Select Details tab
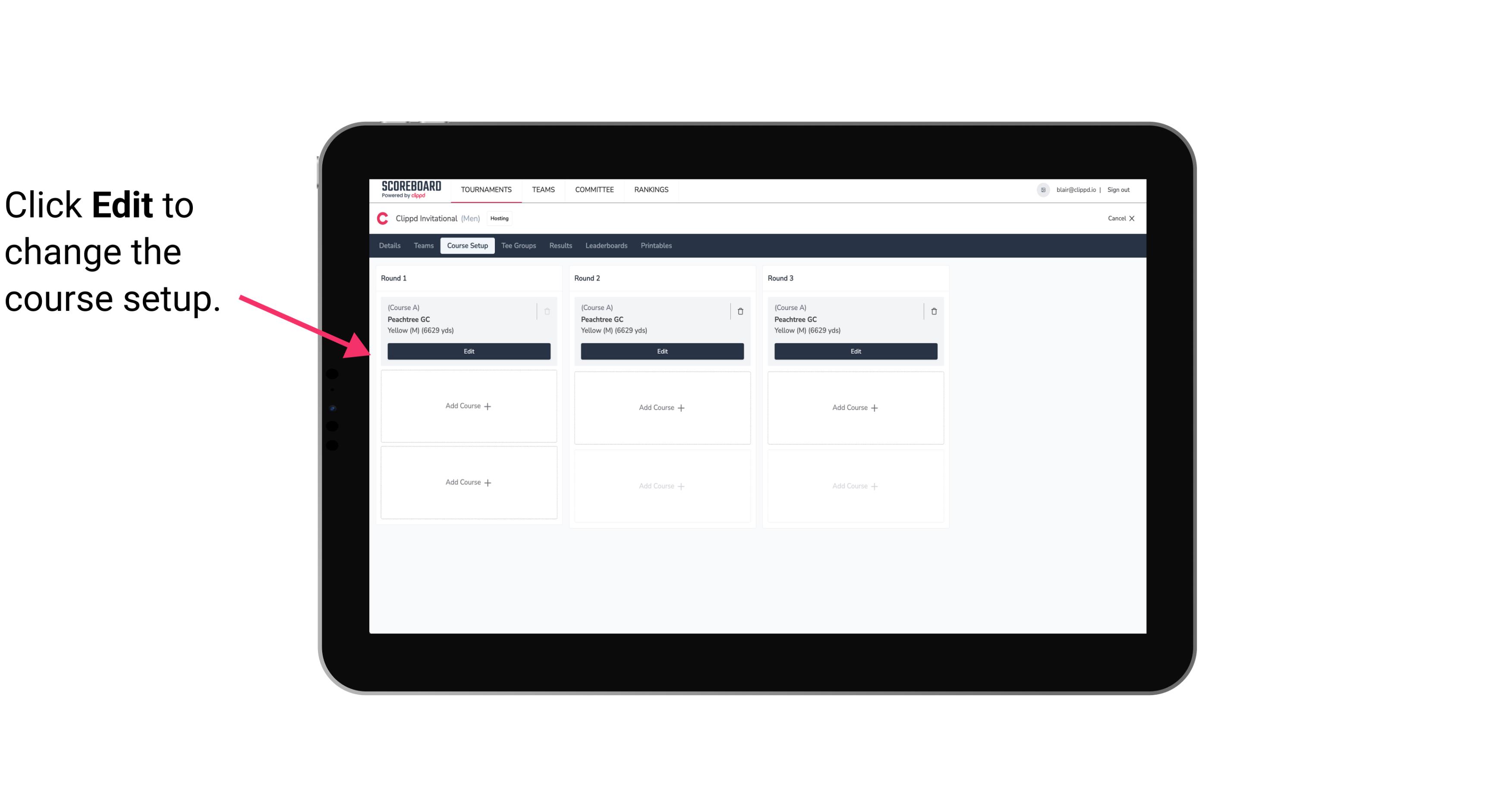The width and height of the screenshot is (1510, 812). (391, 245)
